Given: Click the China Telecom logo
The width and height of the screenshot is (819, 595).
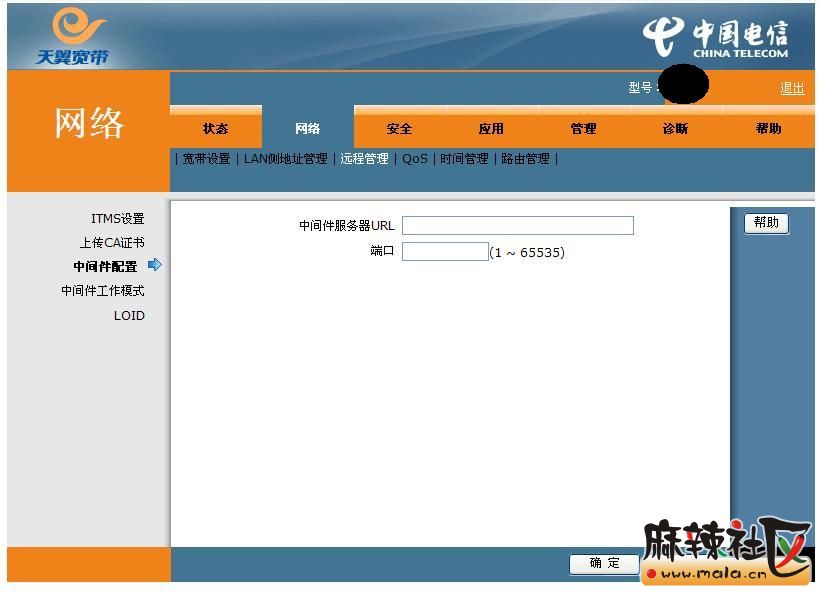Looking at the screenshot, I should click(715, 38).
